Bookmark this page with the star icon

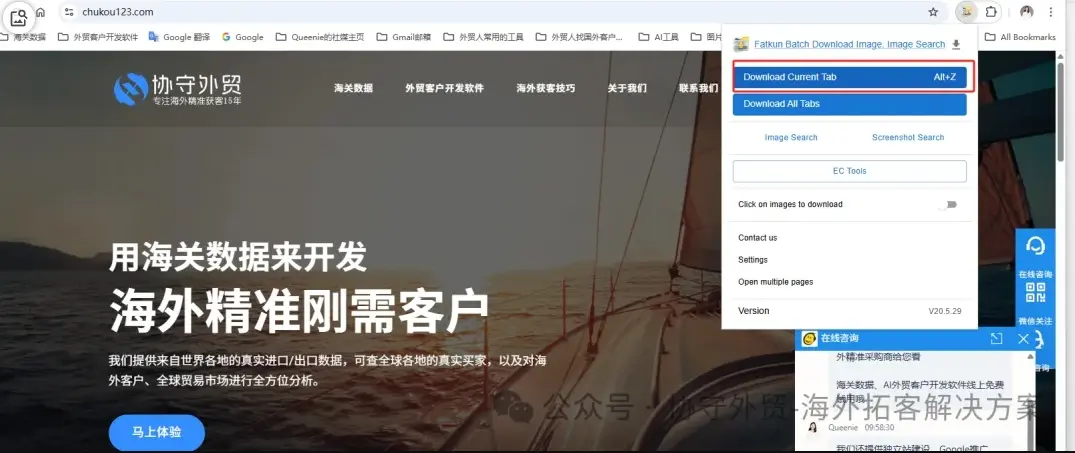coord(933,12)
